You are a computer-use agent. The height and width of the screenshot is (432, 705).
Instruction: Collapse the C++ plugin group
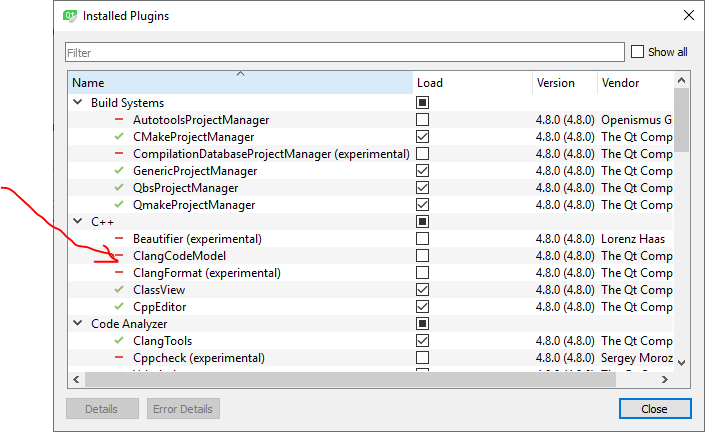point(78,221)
